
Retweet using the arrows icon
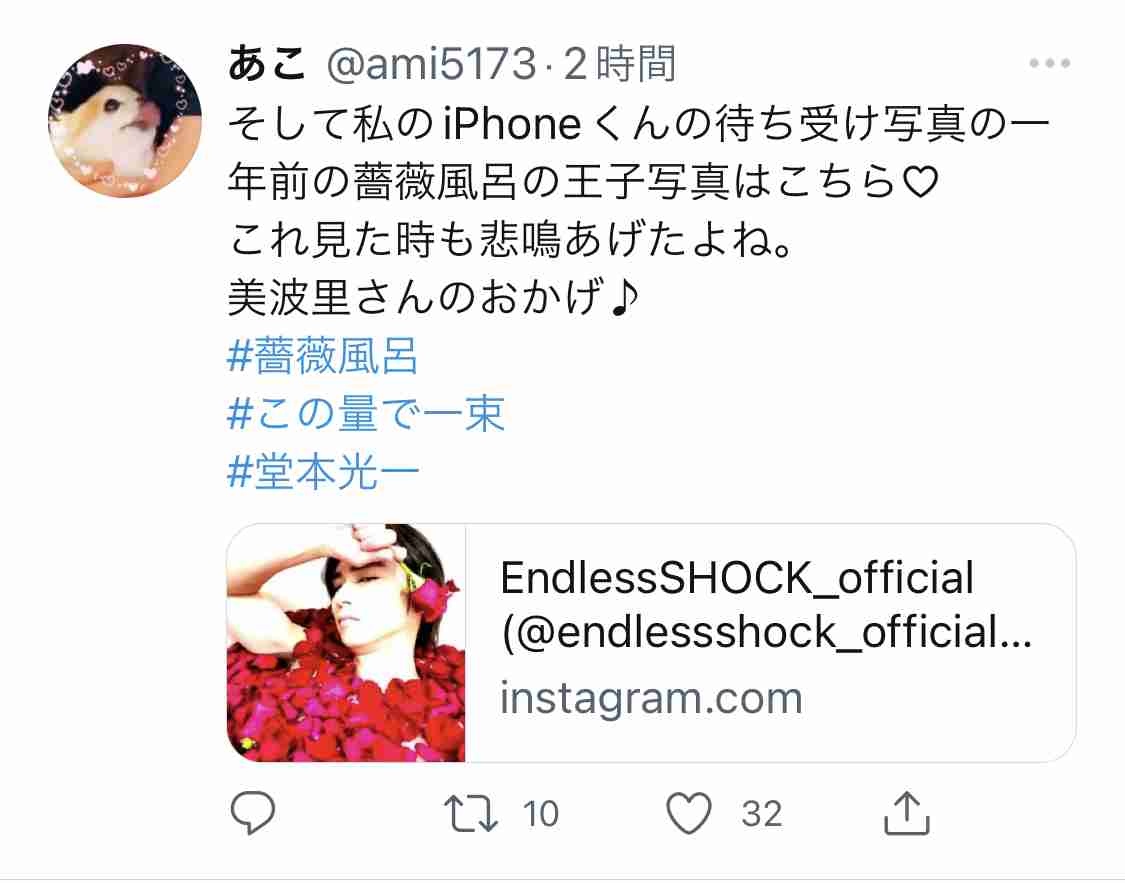point(471,813)
